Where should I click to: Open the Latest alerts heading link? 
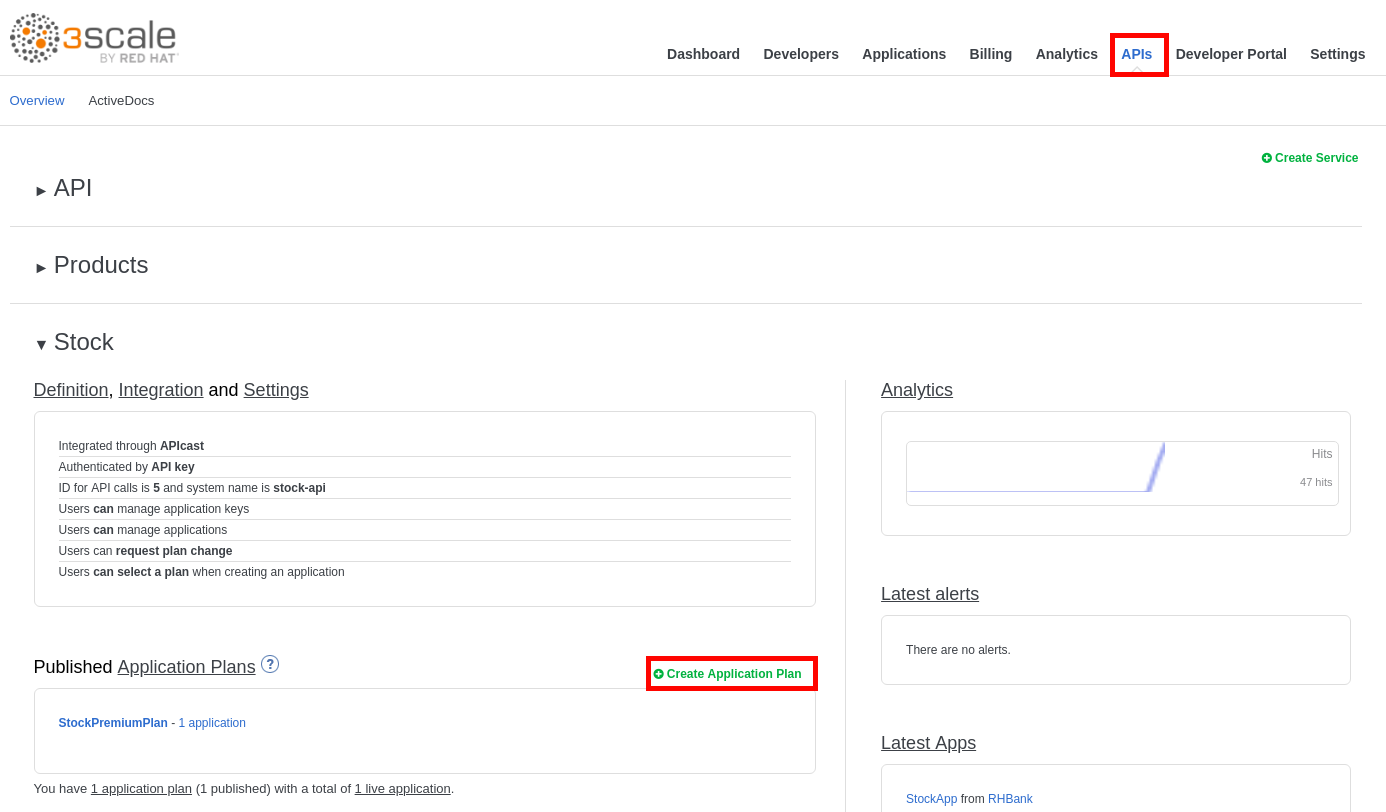(929, 594)
